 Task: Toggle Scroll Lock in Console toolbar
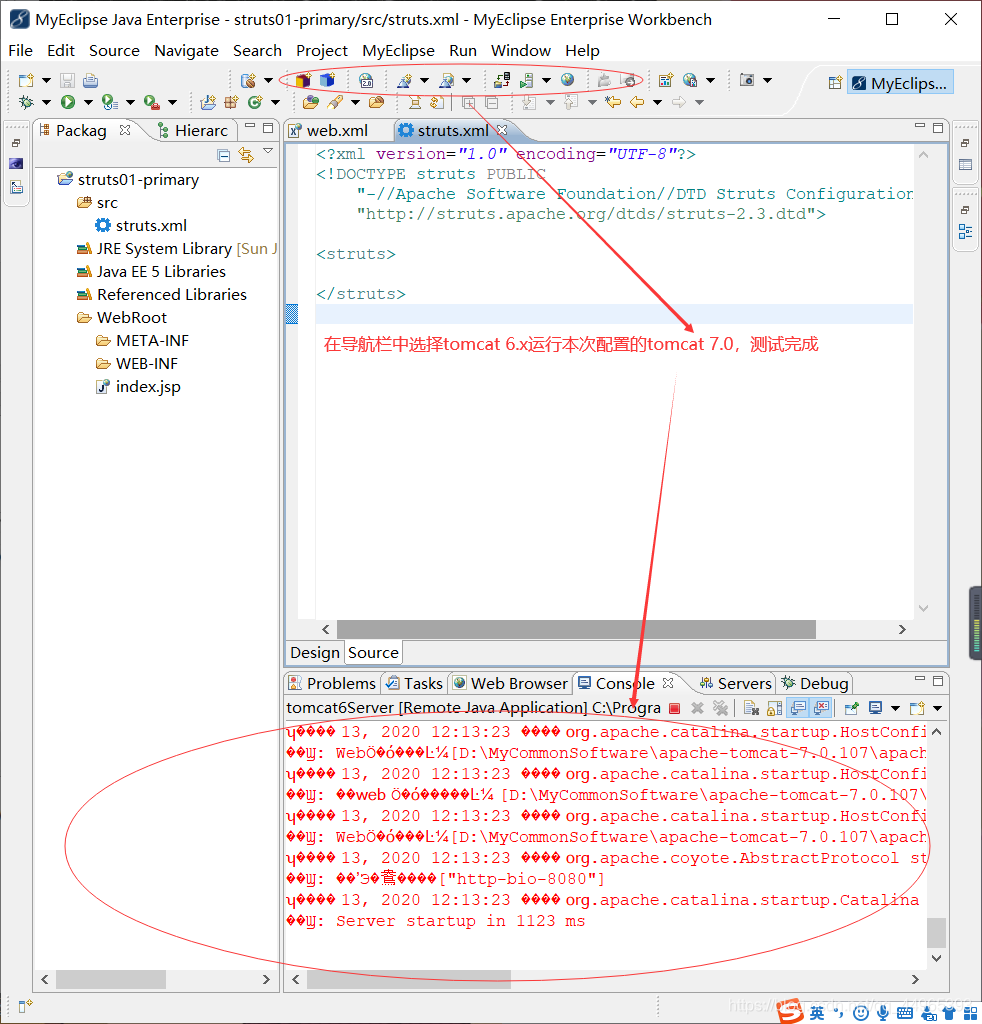774,708
